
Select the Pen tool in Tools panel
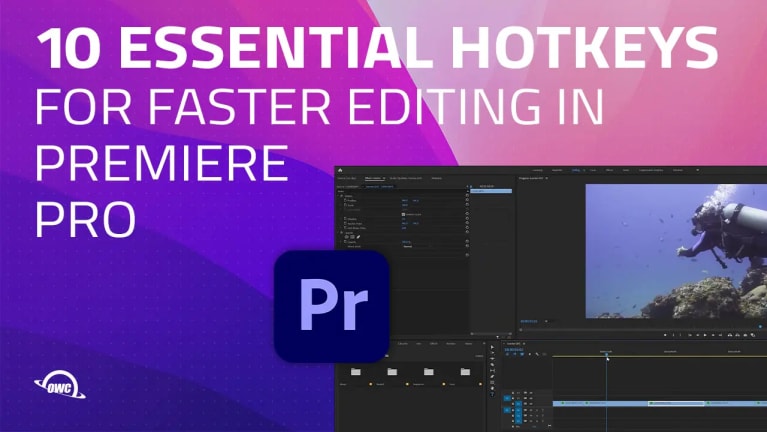492,376
